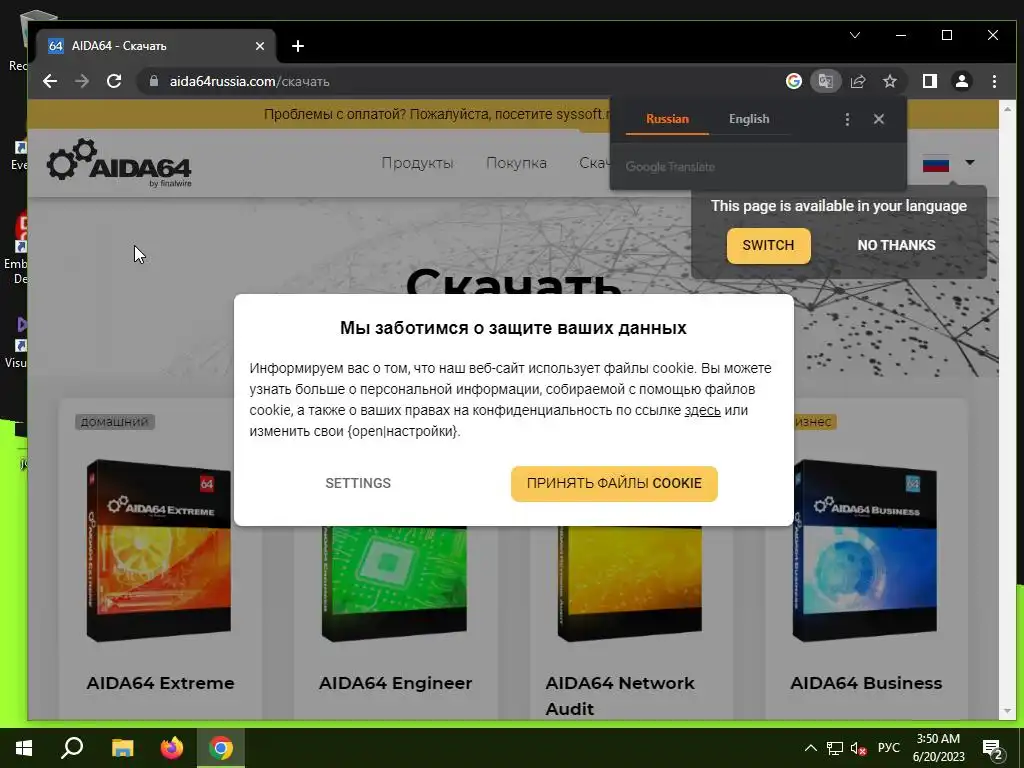Click the AIDA64 Network Audit box image
This screenshot has height=768, width=1024.
point(630,583)
